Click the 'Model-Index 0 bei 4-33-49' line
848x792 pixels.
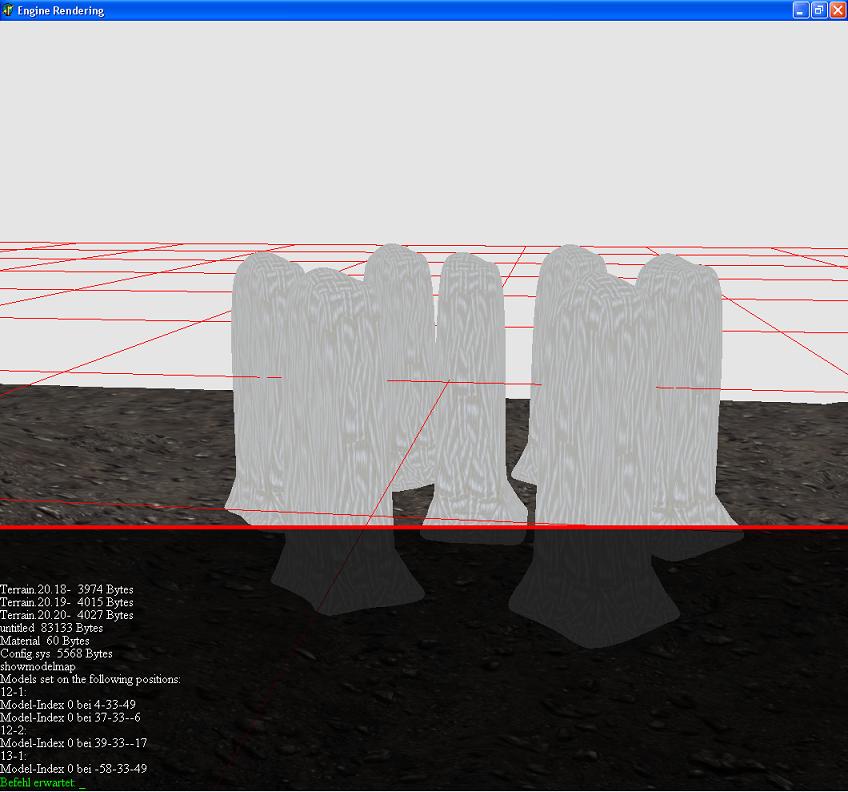(68, 705)
